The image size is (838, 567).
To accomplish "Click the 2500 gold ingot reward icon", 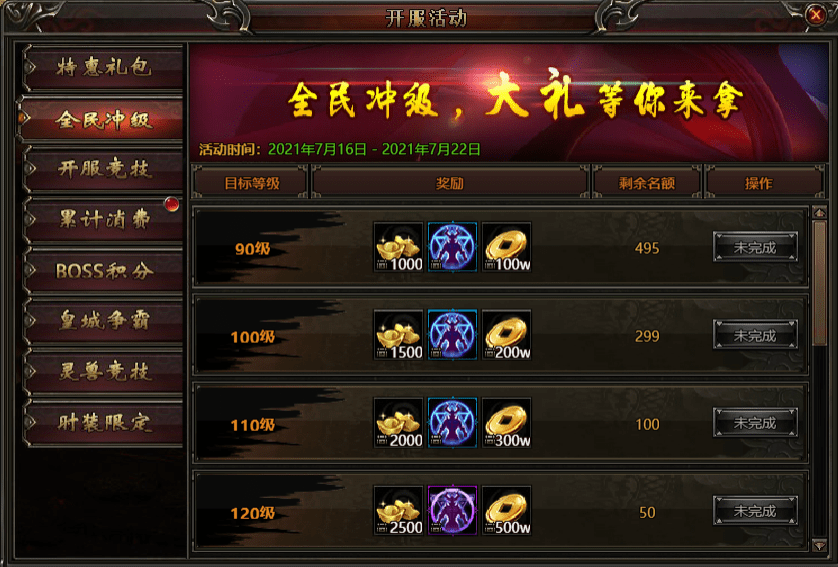I will coord(399,510).
